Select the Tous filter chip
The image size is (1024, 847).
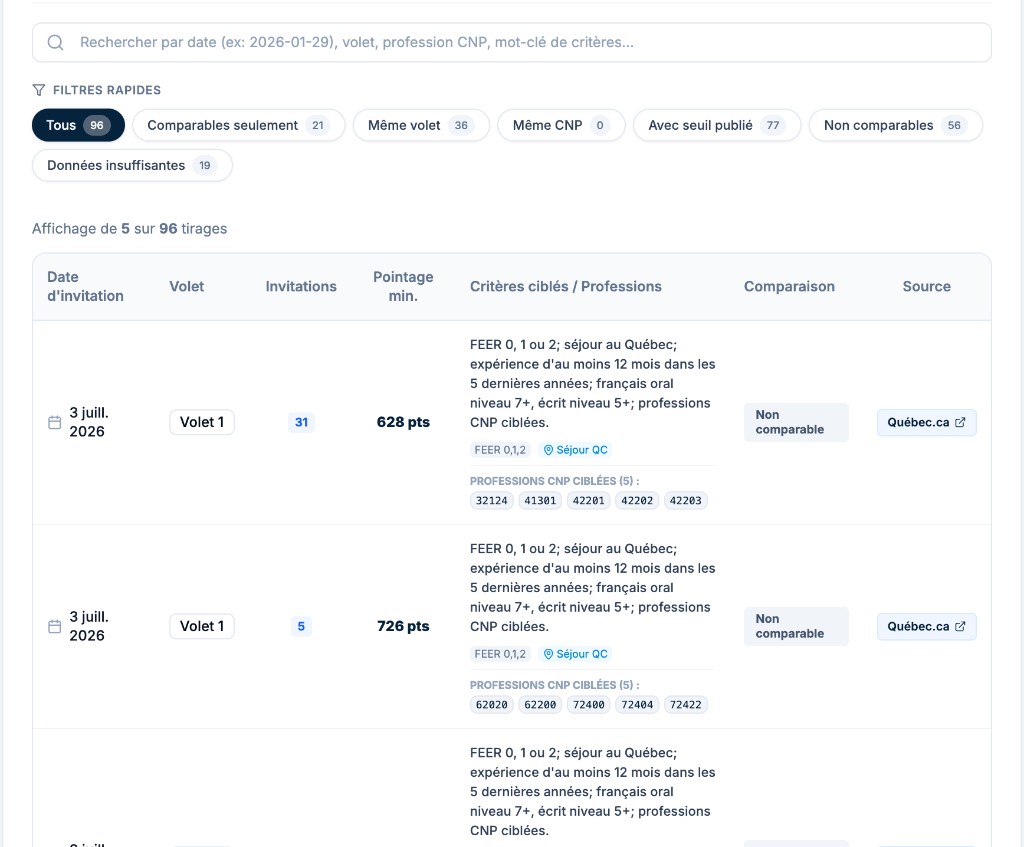pyautogui.click(x=78, y=125)
